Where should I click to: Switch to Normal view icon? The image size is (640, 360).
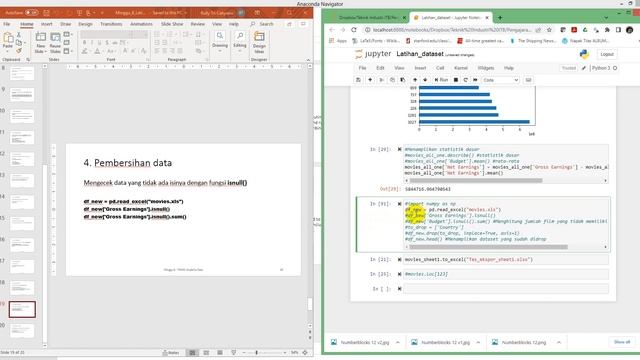click(x=192, y=353)
